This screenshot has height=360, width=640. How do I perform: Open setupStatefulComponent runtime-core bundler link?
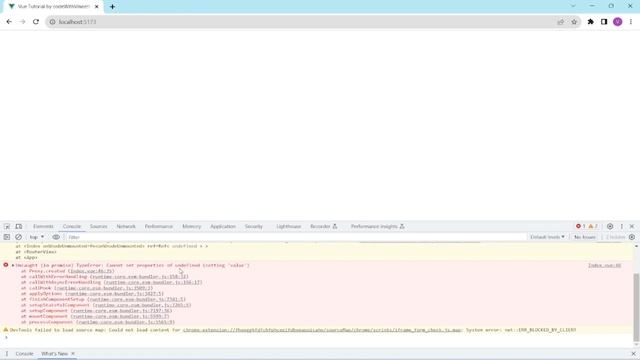142,305
